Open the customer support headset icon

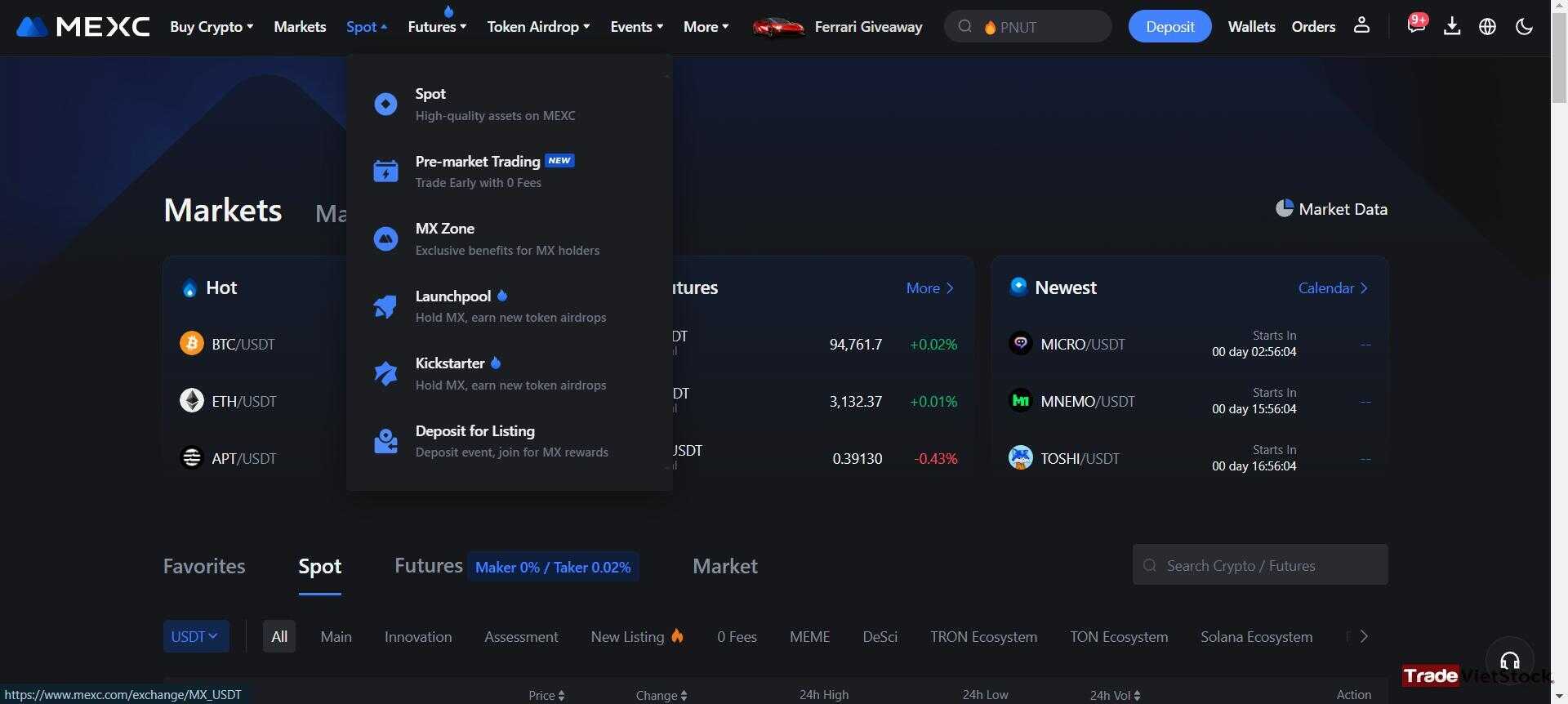pos(1510,661)
